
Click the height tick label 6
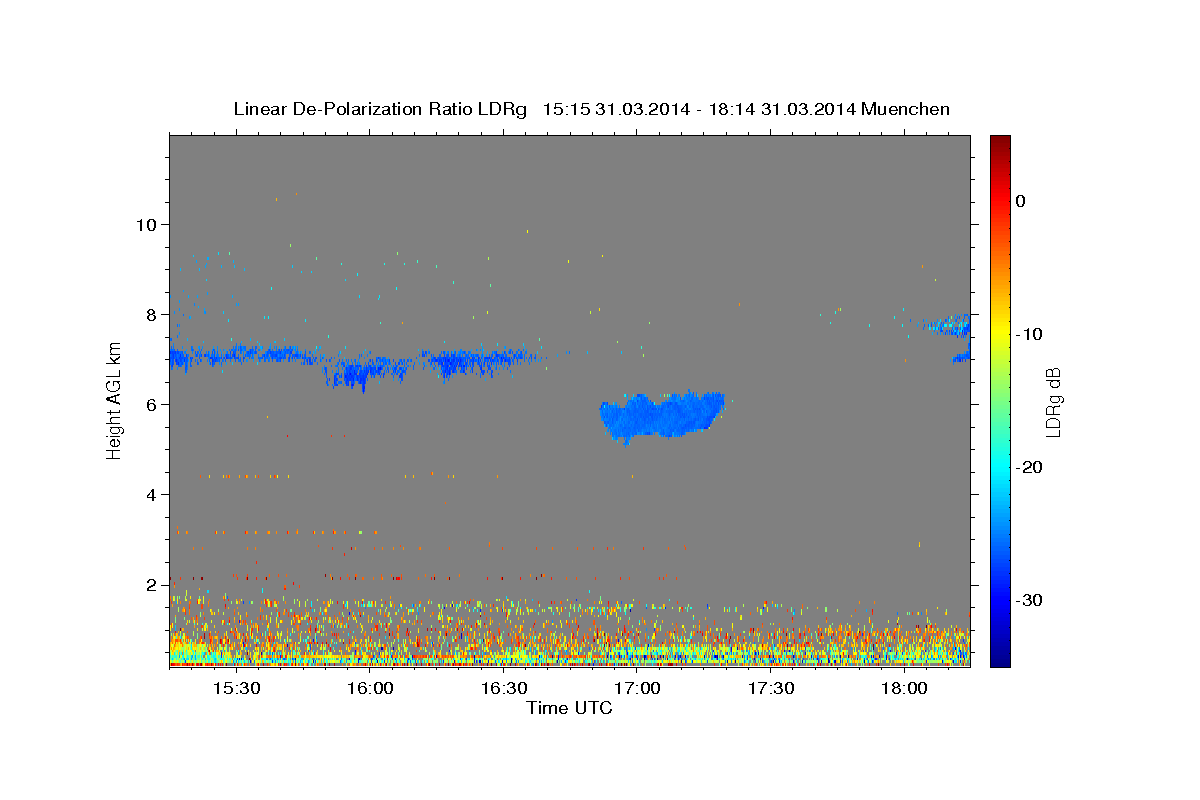tap(149, 404)
